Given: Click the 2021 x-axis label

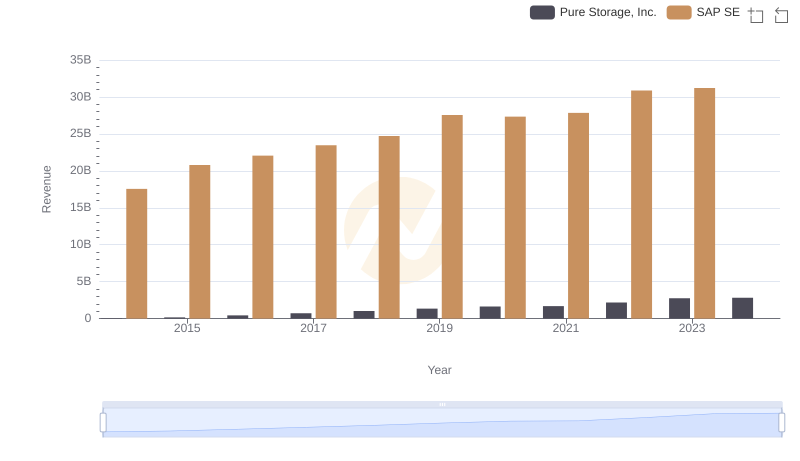Looking at the screenshot, I should [566, 328].
